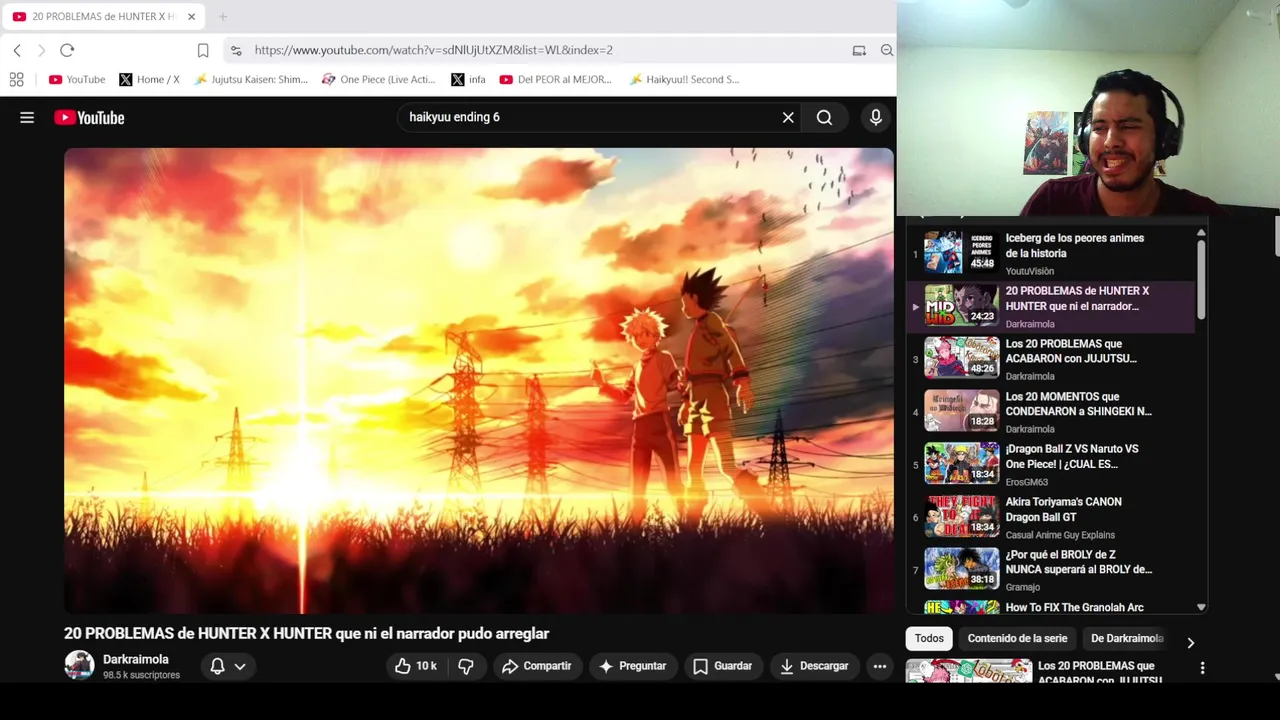The height and width of the screenshot is (720, 1280).
Task: Open the YouTube hamburger guide menu
Action: click(x=27, y=117)
